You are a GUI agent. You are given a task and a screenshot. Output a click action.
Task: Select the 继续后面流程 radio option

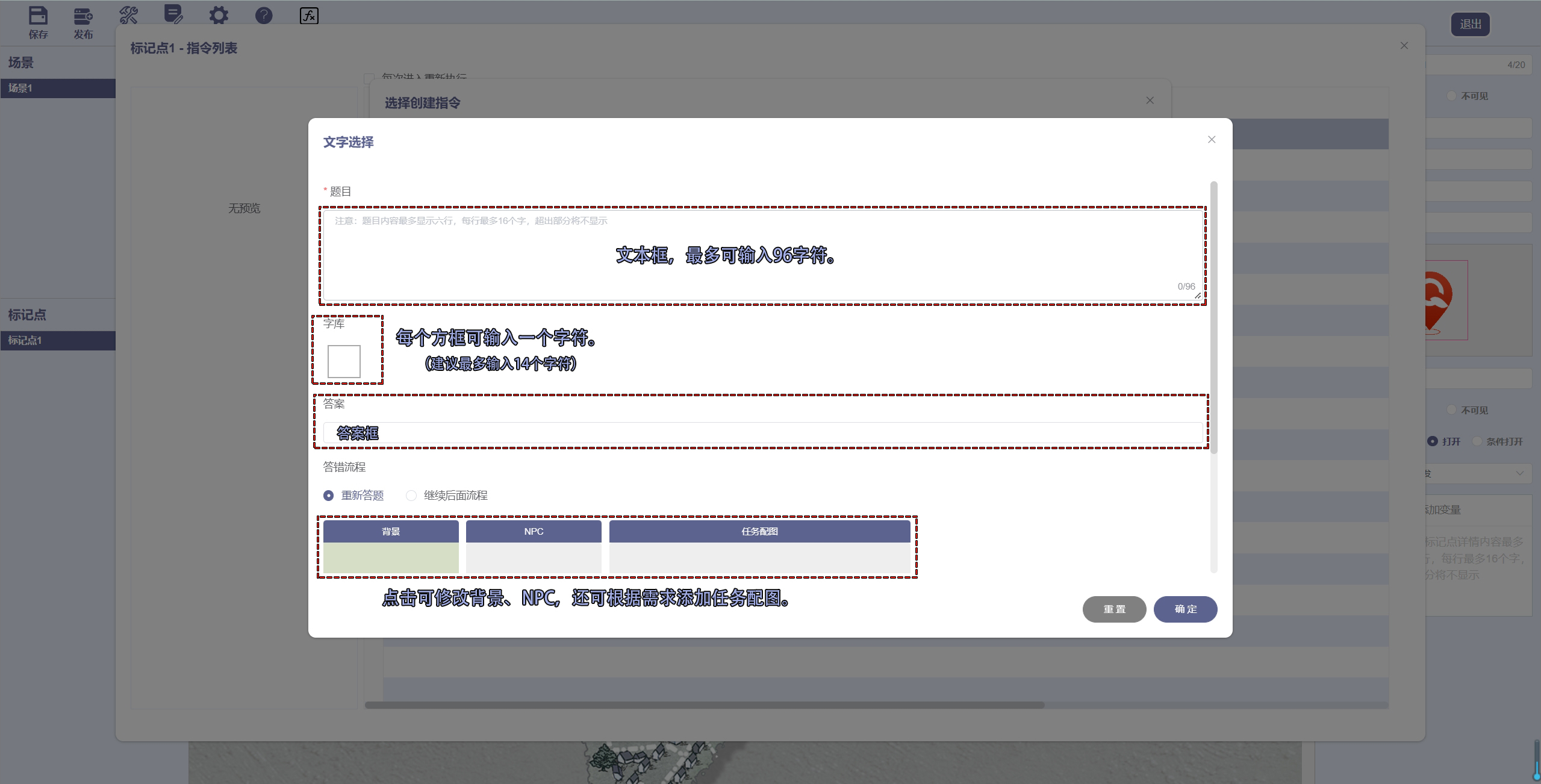pos(411,496)
